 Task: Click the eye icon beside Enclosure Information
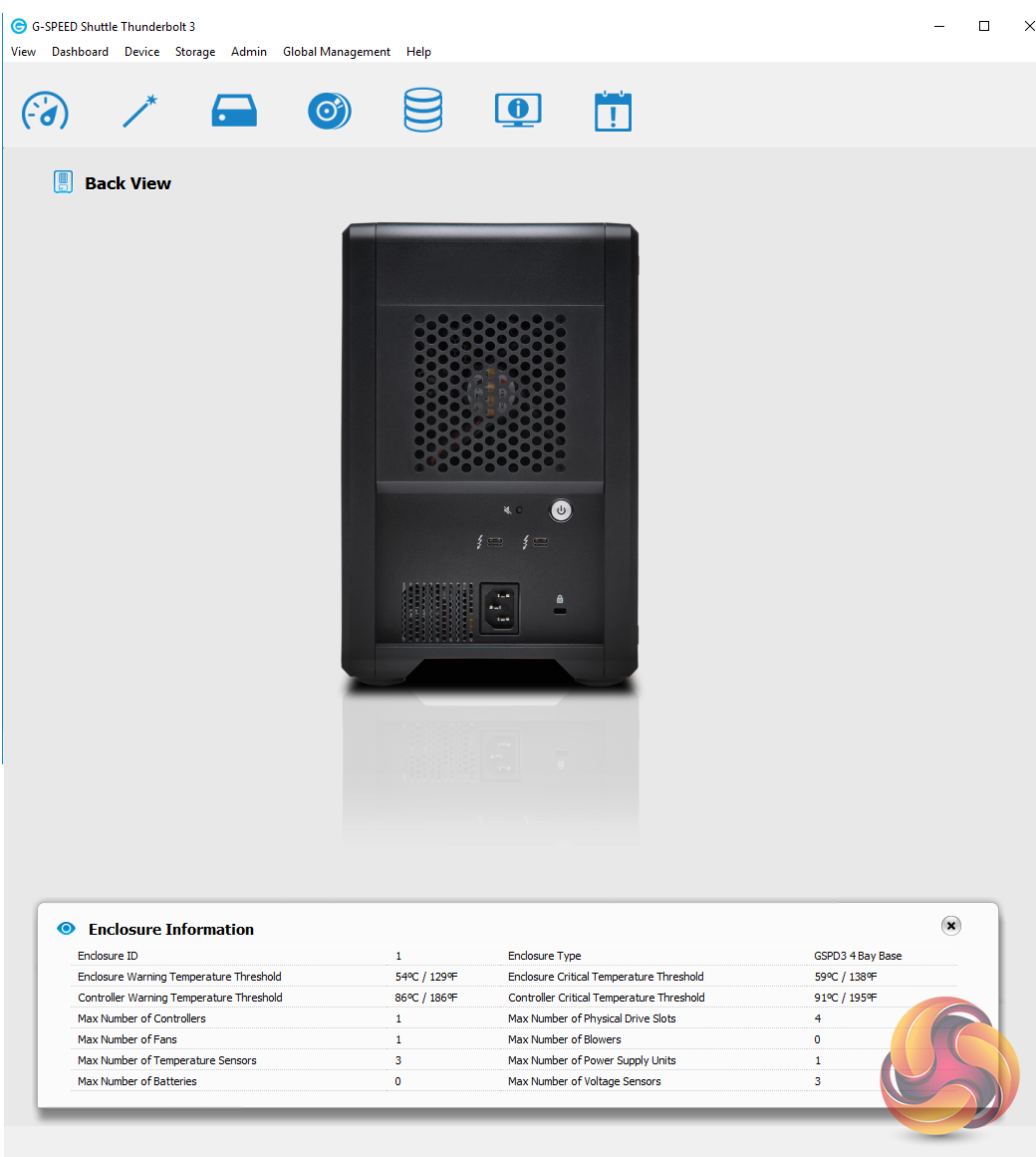[x=67, y=928]
